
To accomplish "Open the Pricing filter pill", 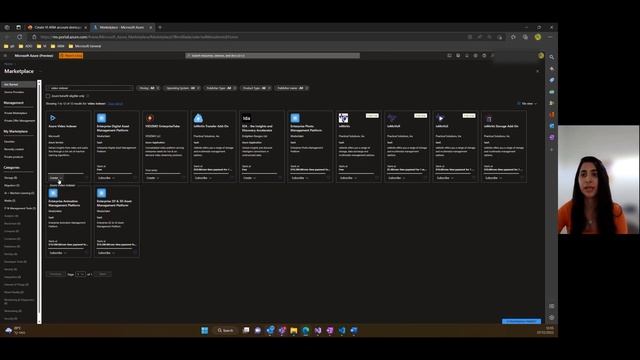I will (149, 88).
